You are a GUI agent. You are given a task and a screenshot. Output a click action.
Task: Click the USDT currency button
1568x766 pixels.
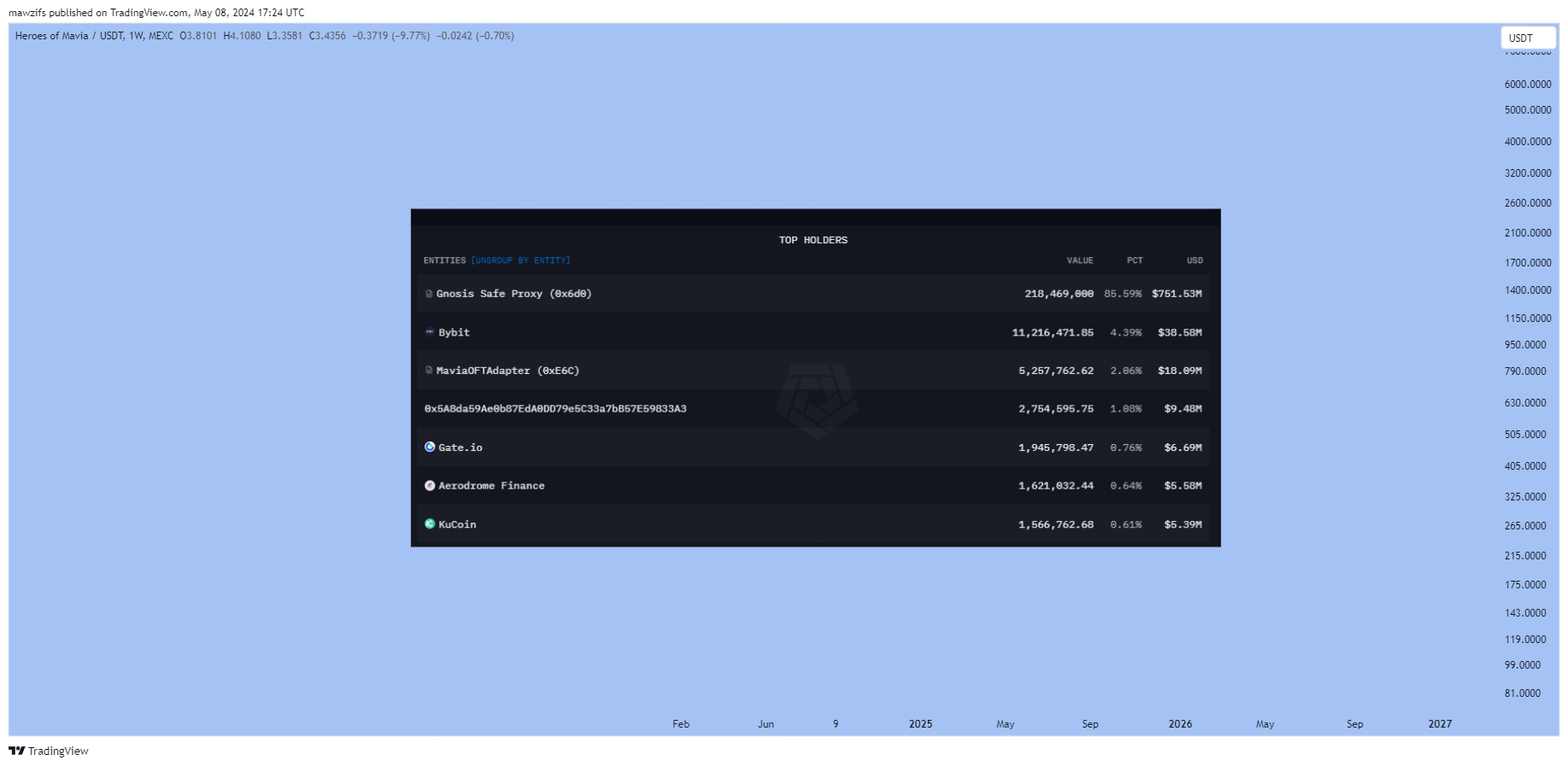[x=1528, y=38]
